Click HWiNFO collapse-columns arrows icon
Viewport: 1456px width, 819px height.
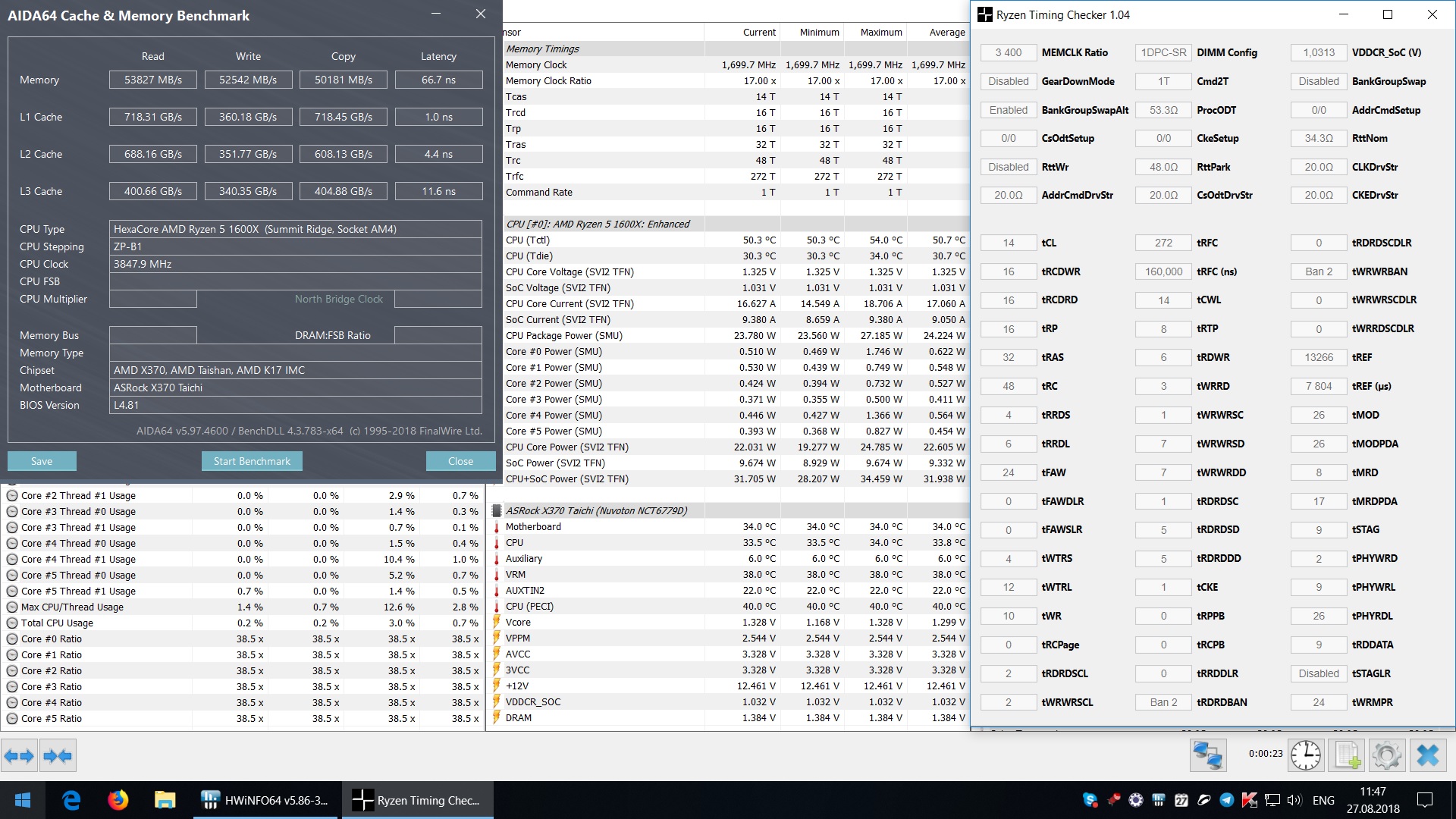coord(58,755)
